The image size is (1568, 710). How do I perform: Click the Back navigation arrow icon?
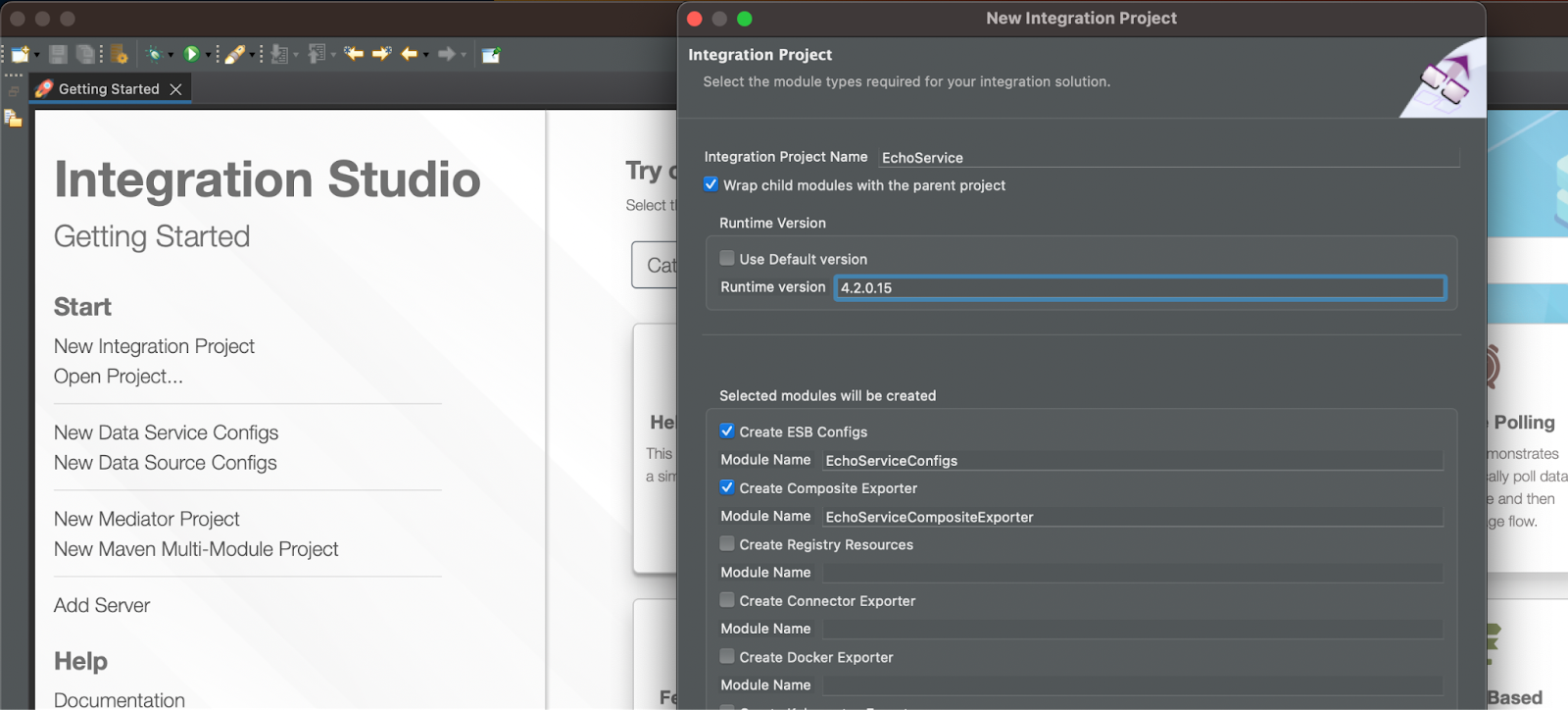410,54
